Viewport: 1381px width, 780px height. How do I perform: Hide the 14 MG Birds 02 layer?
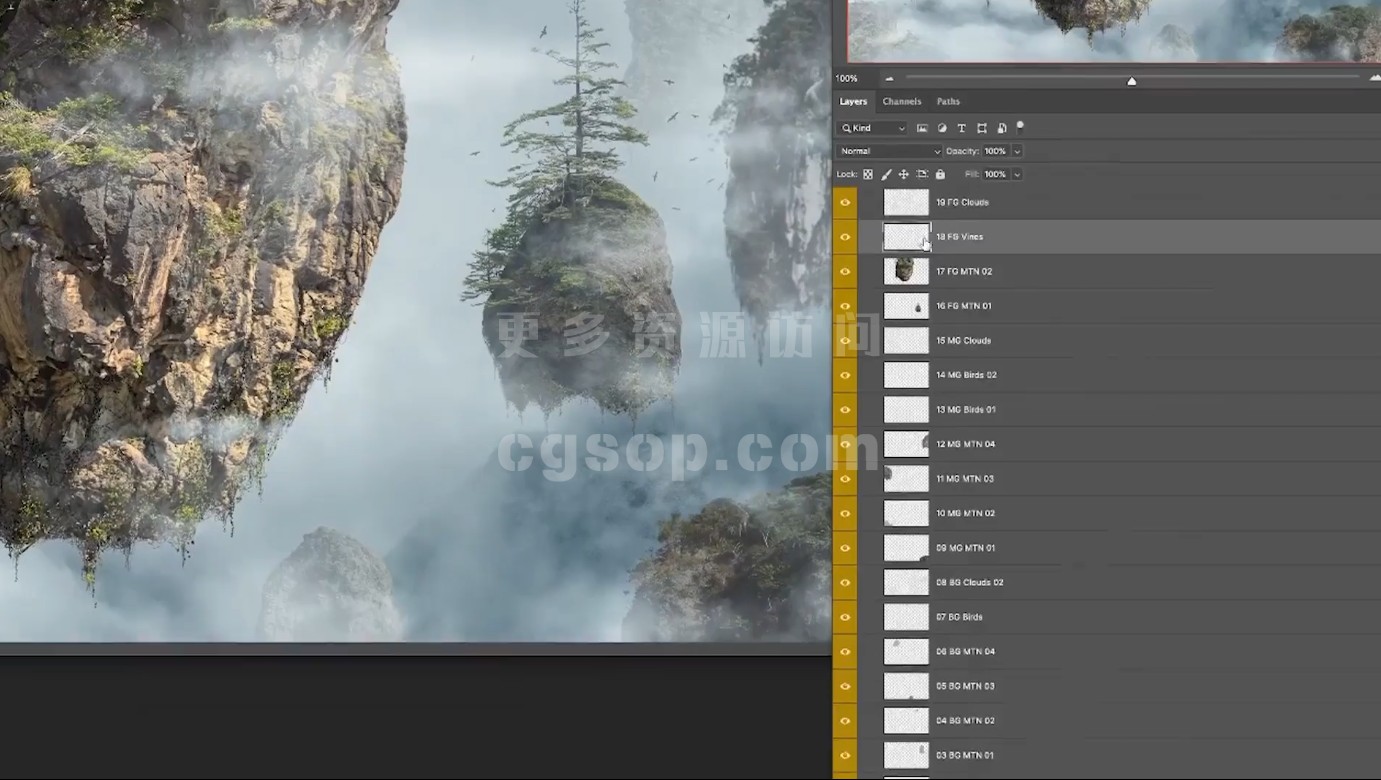pos(845,375)
